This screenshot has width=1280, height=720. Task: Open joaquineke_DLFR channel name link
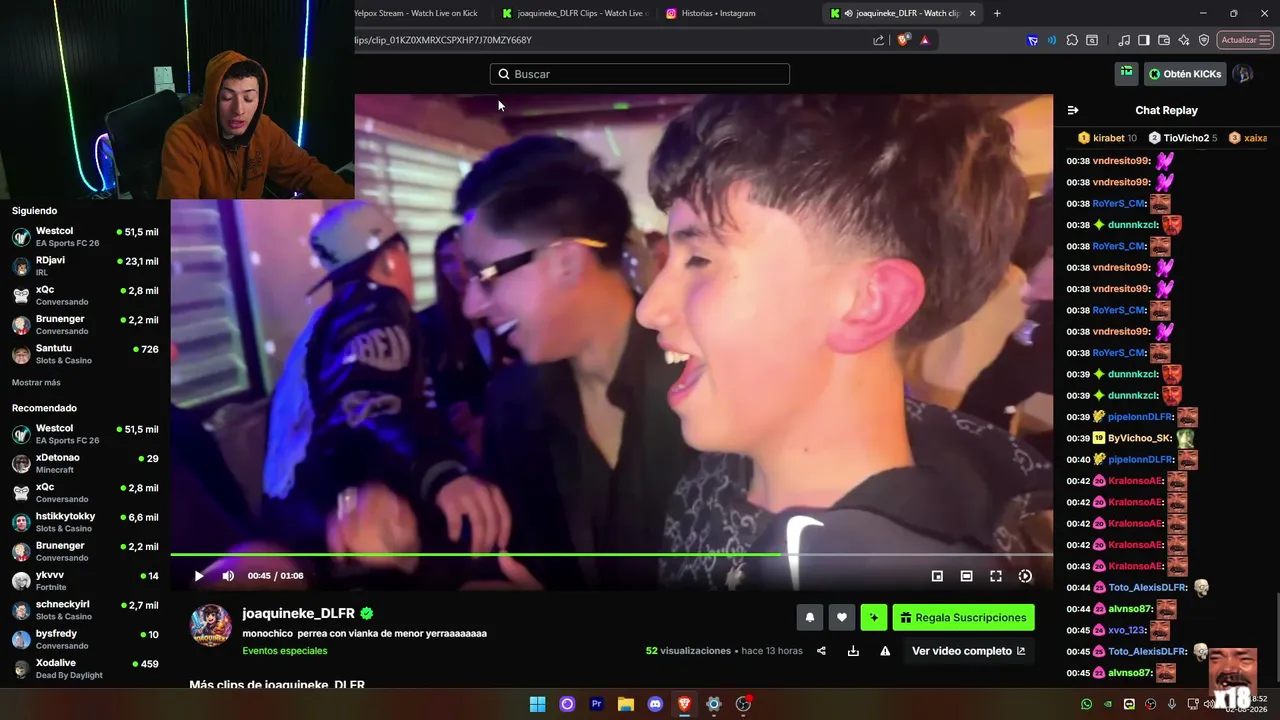click(x=299, y=613)
